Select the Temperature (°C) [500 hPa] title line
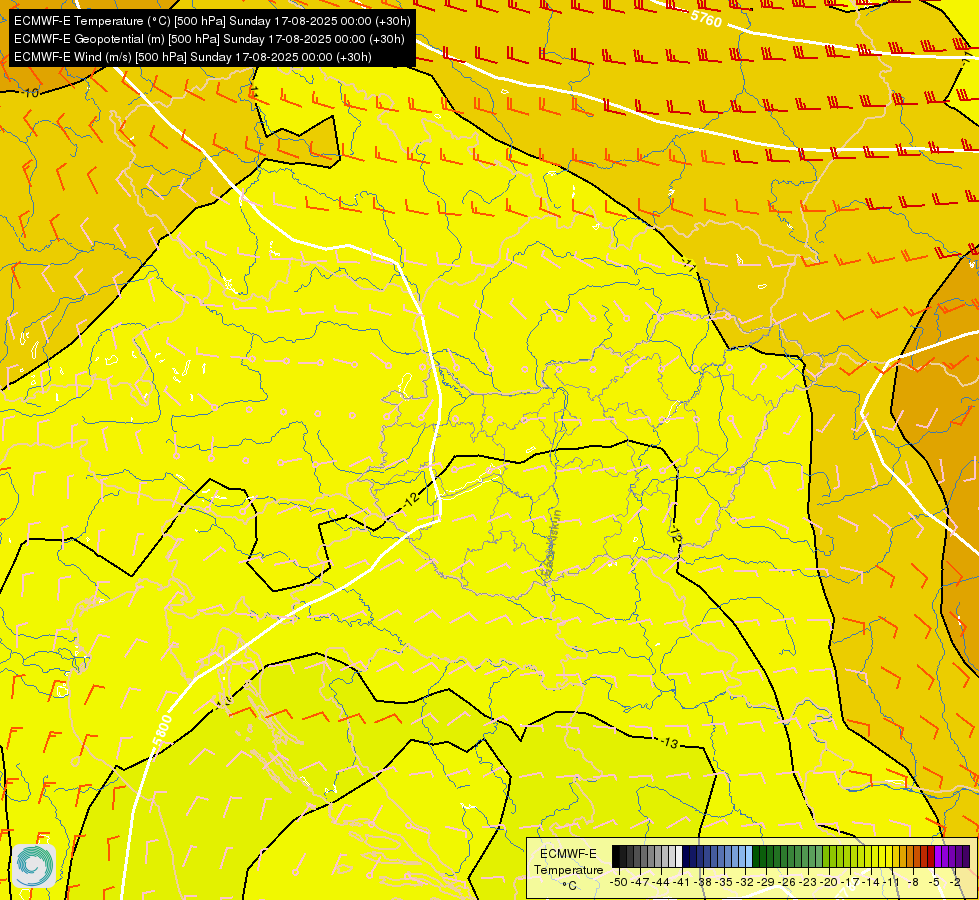The image size is (979, 900). (212, 21)
